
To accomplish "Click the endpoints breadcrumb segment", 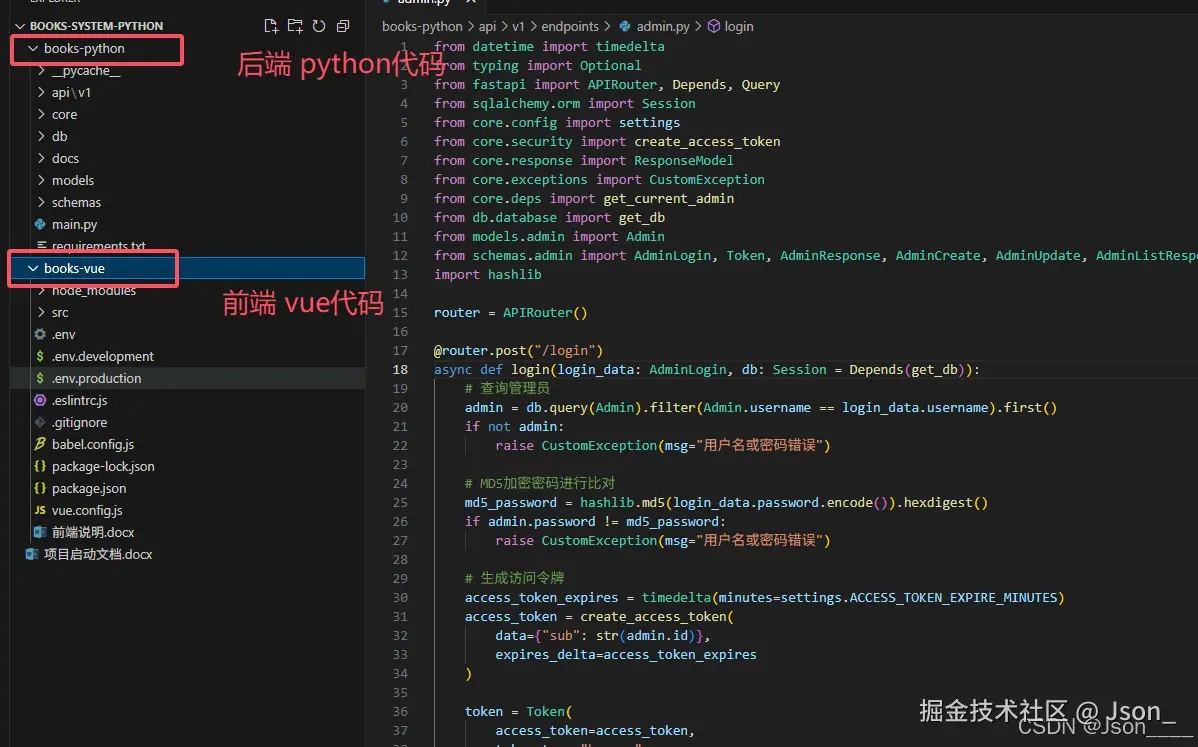I will pyautogui.click(x=570, y=27).
